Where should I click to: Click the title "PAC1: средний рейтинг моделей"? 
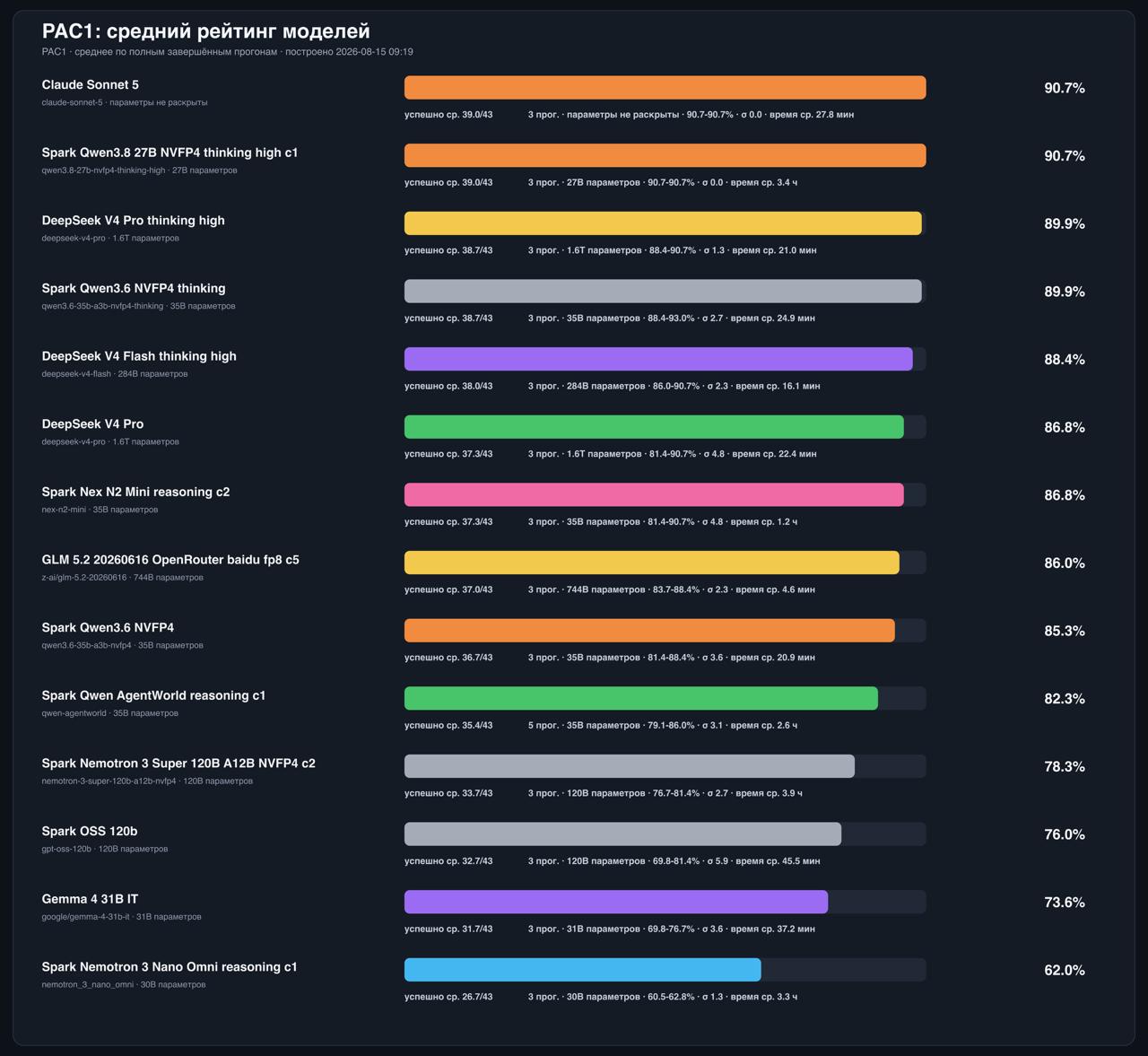[205, 31]
